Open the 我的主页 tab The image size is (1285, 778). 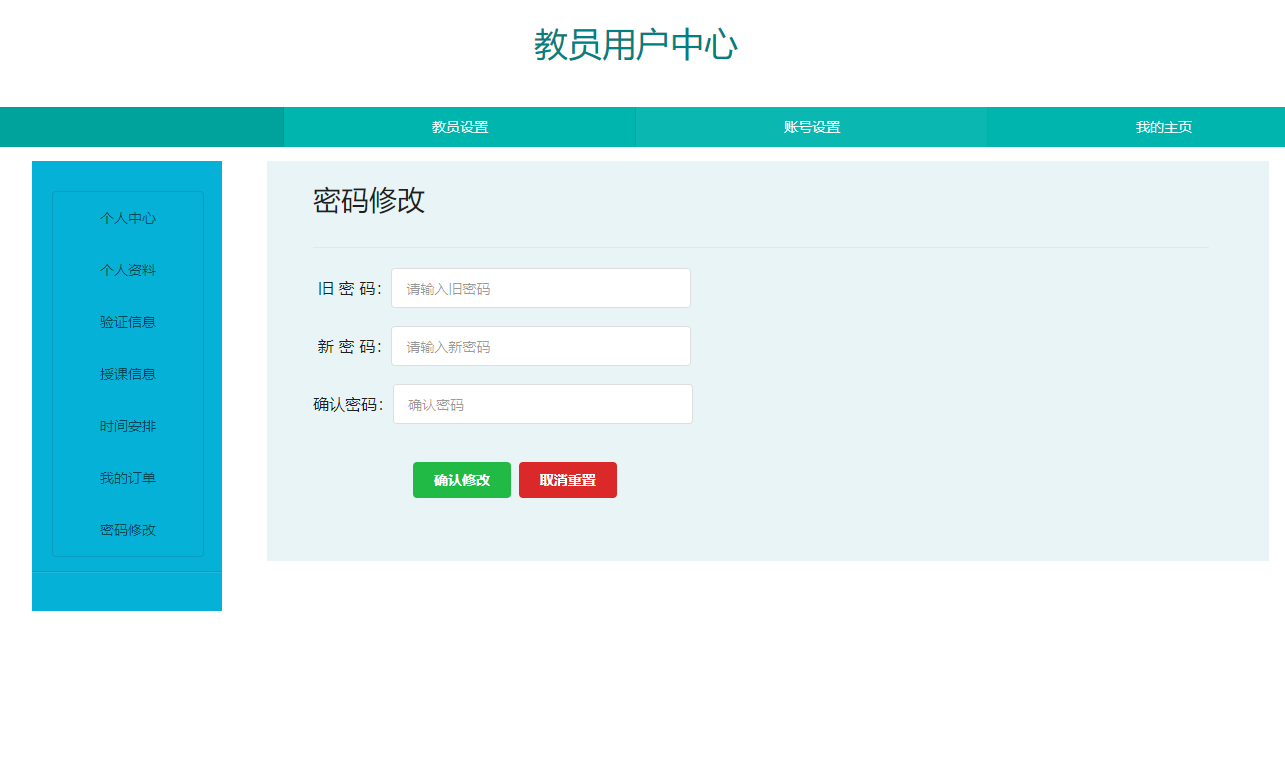pos(1161,127)
